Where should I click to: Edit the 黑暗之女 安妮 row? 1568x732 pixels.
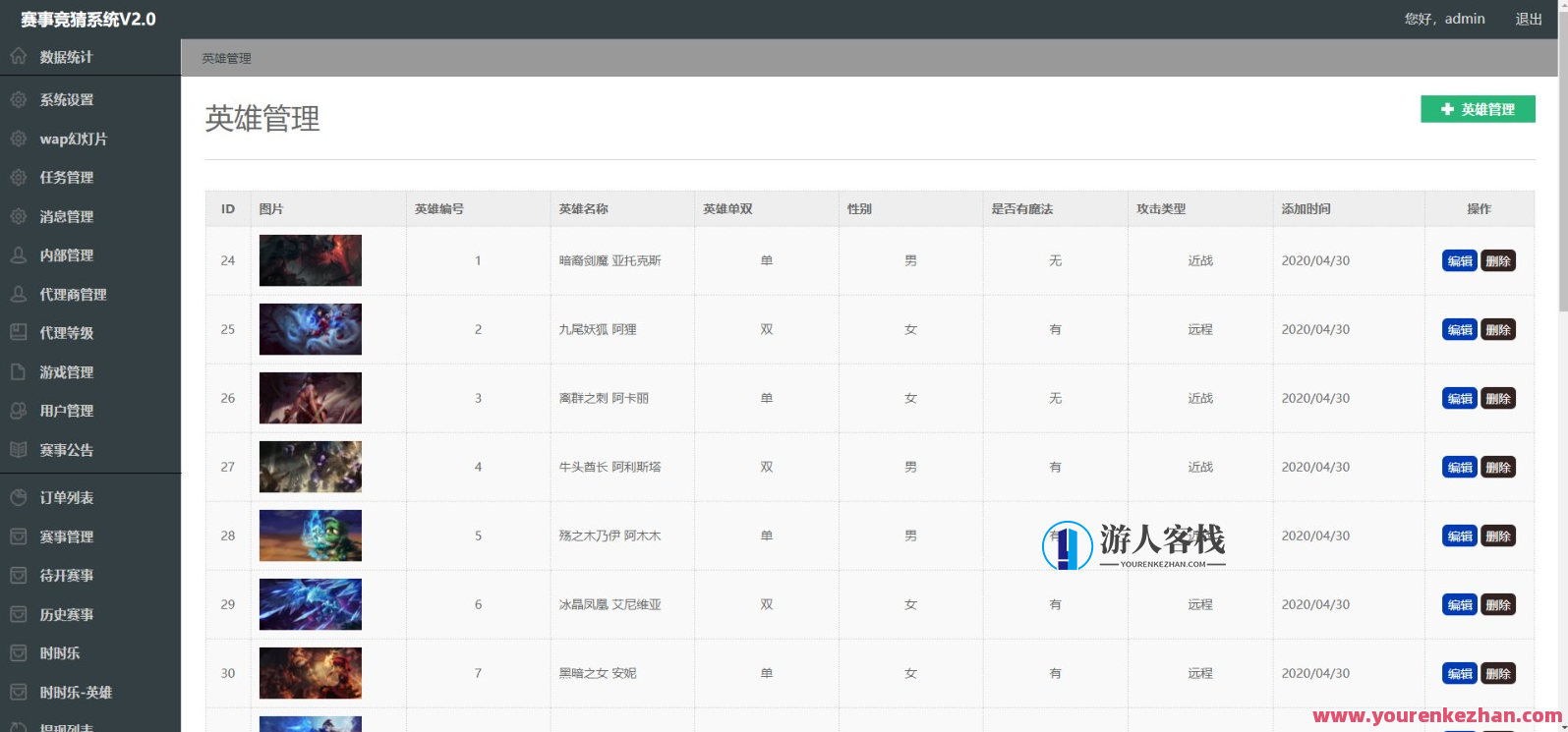pyautogui.click(x=1459, y=673)
